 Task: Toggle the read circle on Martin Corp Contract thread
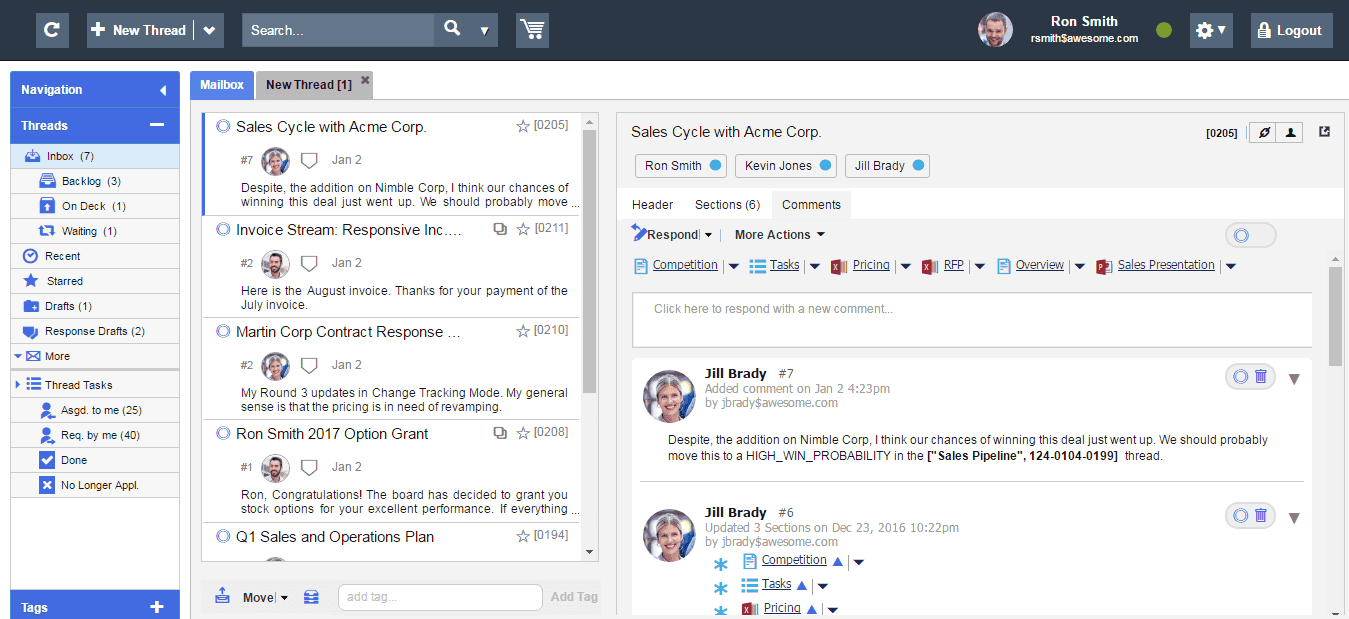(x=223, y=332)
